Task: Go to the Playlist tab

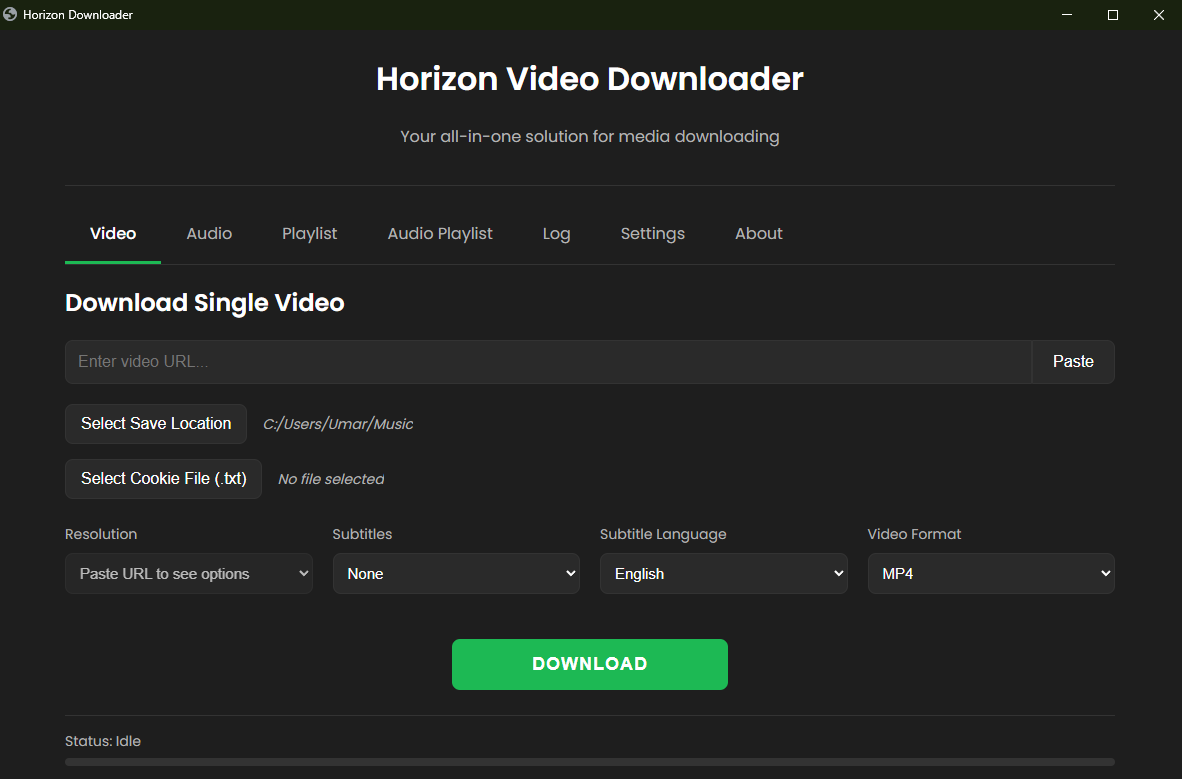Action: click(309, 234)
